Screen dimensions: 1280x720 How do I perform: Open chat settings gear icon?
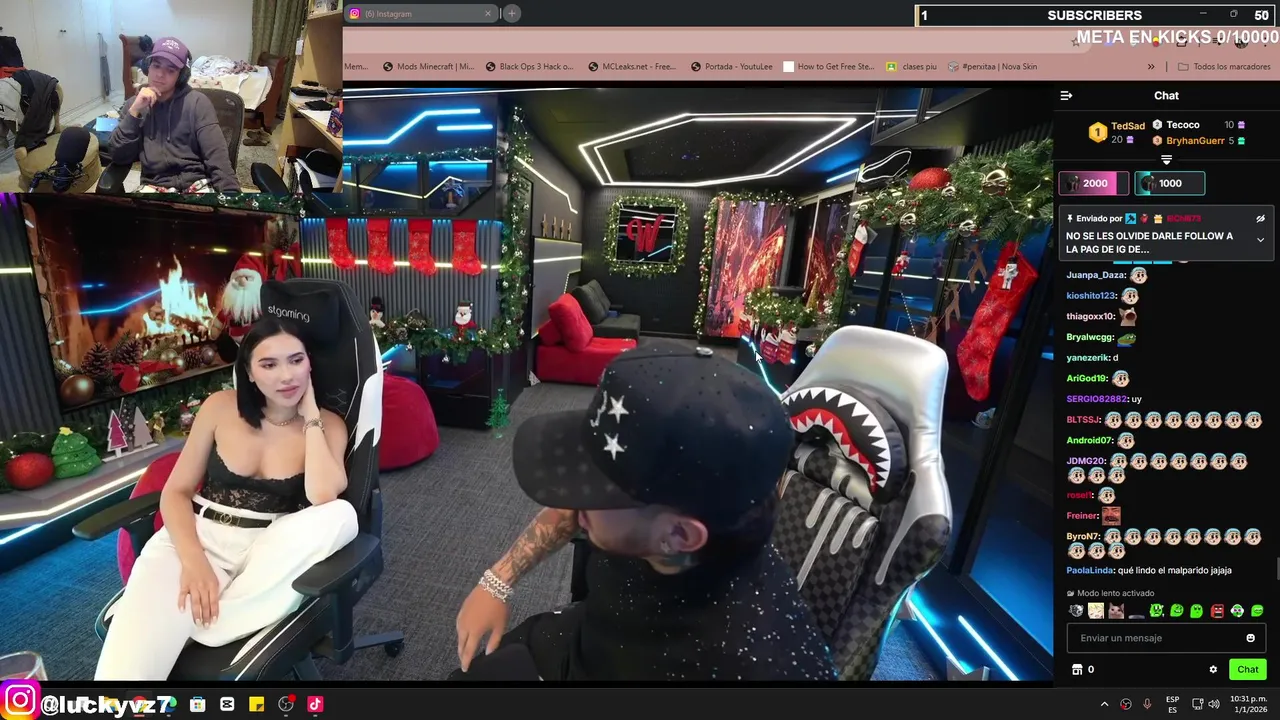click(x=1213, y=669)
